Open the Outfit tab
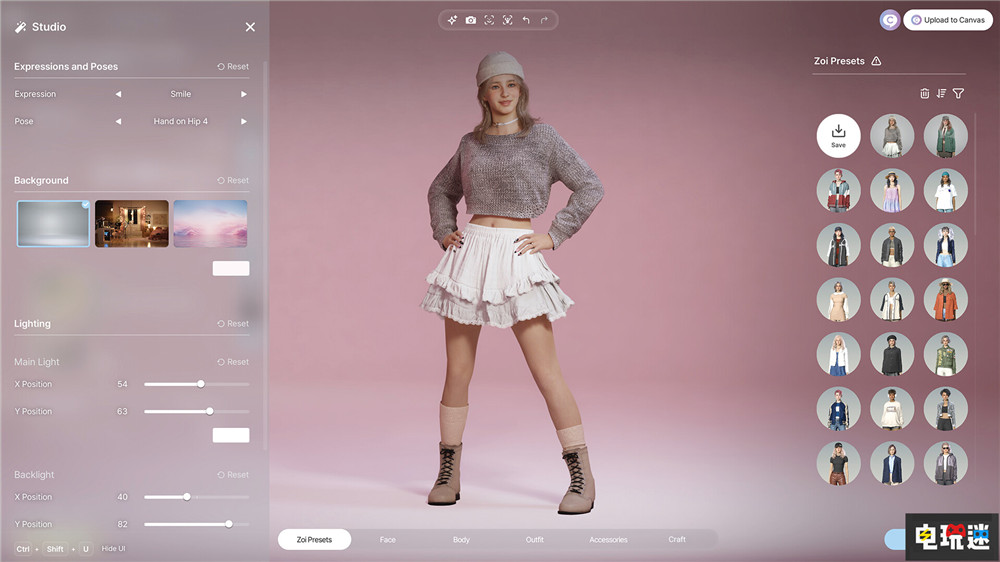 pos(535,540)
